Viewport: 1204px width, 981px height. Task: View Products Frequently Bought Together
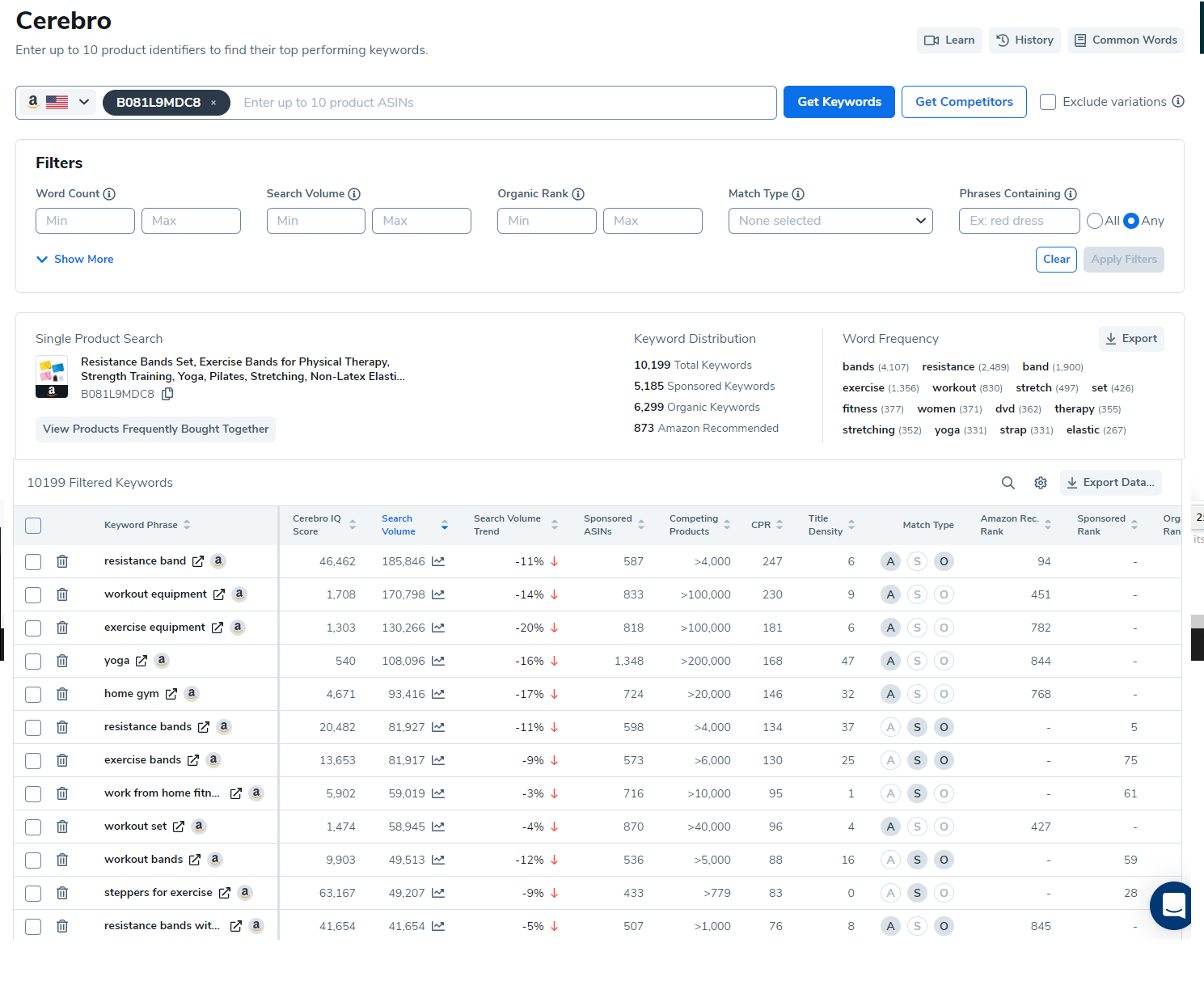click(155, 429)
